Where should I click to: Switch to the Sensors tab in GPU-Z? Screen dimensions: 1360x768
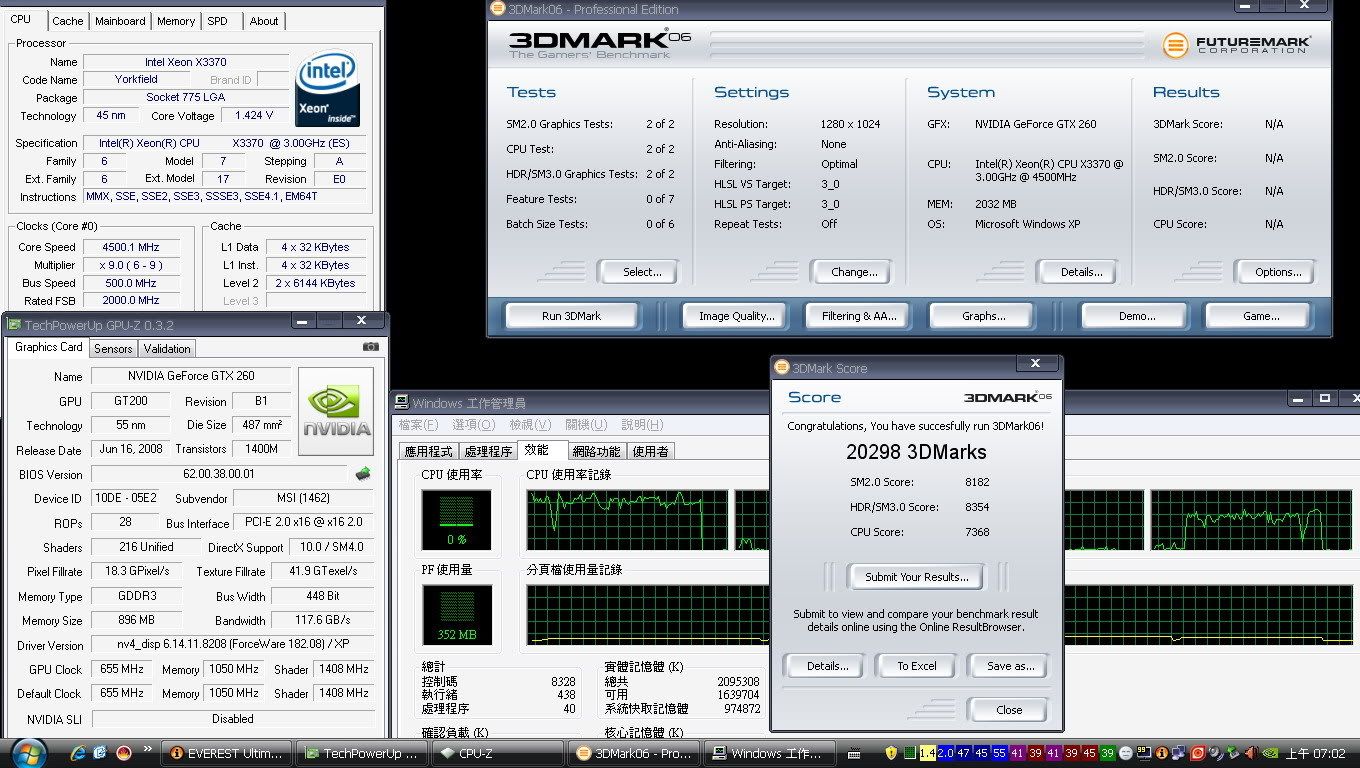click(x=113, y=348)
